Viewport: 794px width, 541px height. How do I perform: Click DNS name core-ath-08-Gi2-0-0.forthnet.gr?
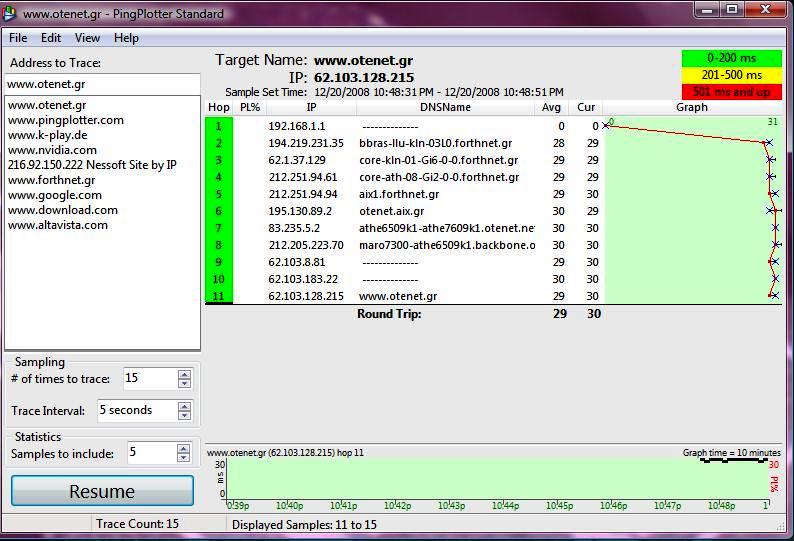(x=439, y=177)
